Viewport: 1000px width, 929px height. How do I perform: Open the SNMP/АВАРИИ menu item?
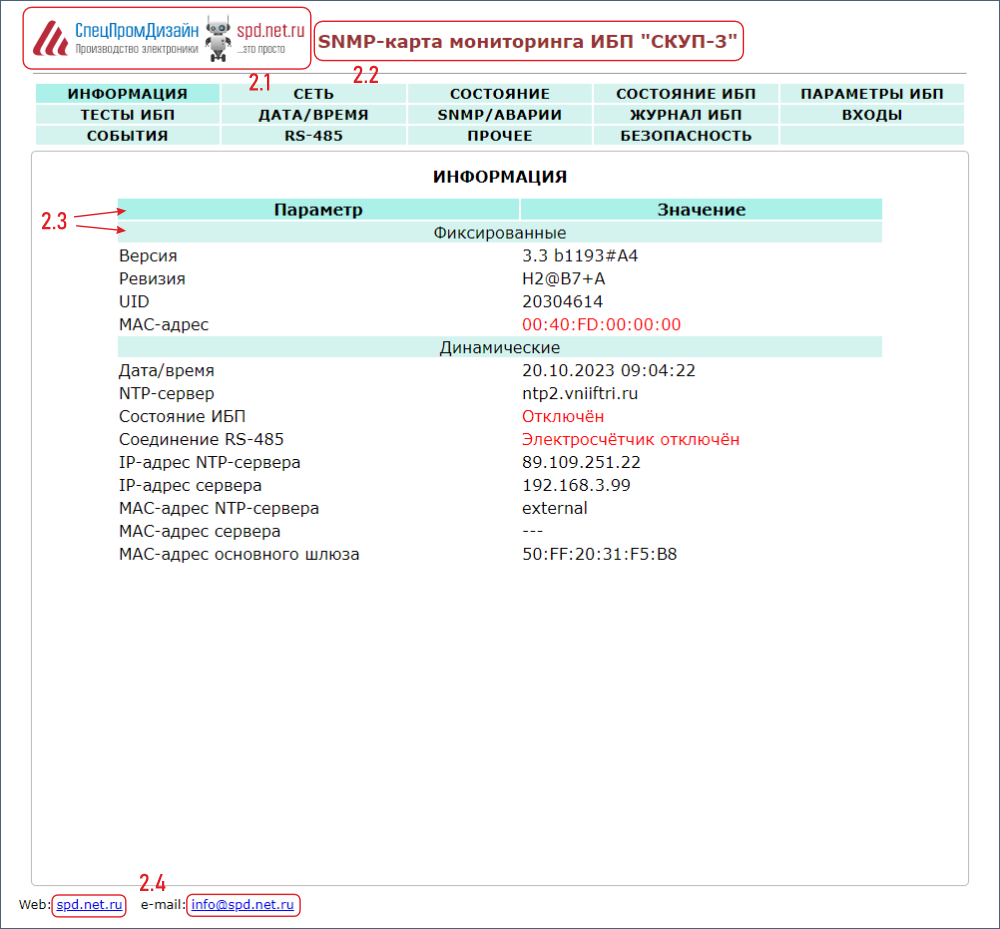[499, 115]
